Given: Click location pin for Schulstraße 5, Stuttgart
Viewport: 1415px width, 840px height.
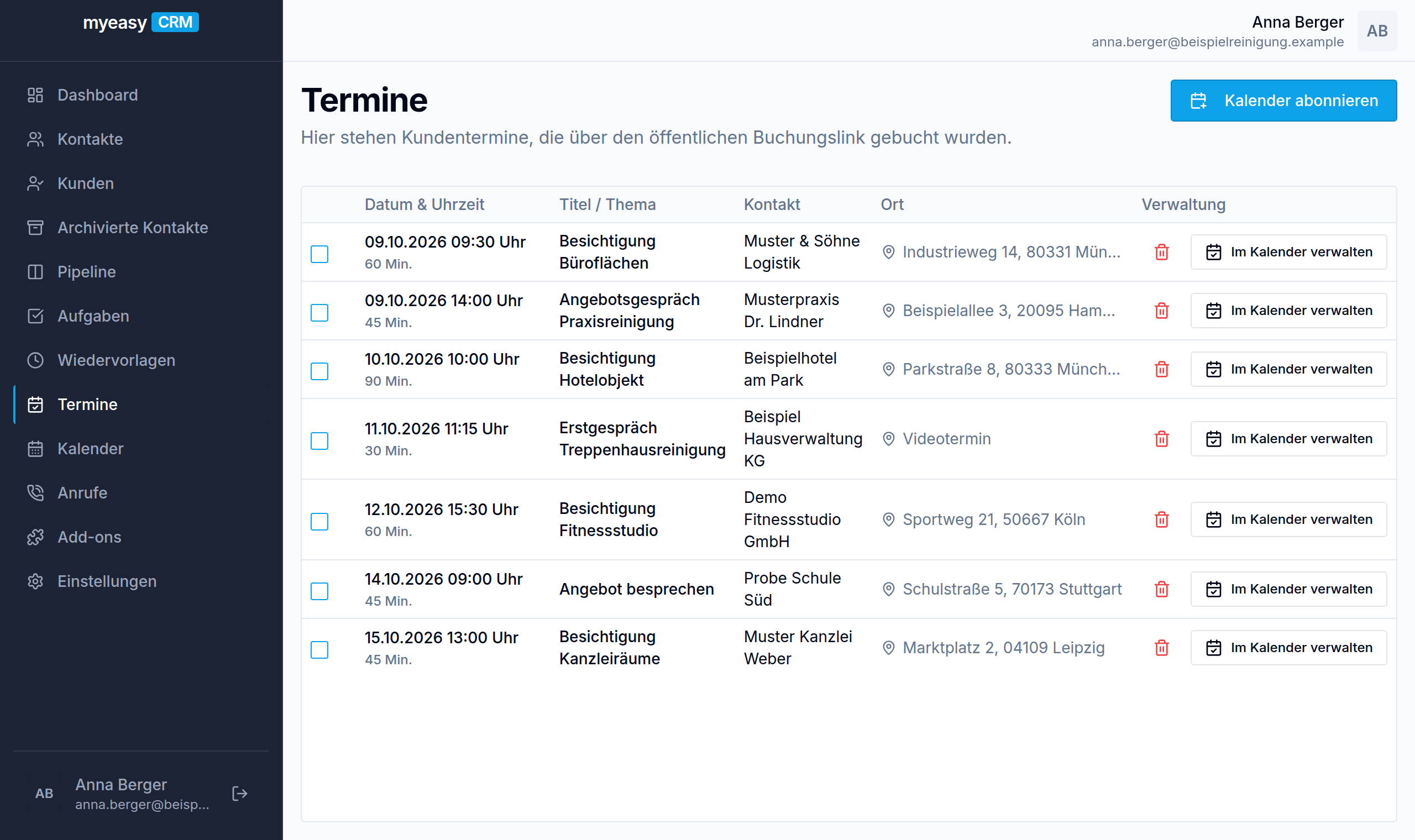Looking at the screenshot, I should pyautogui.click(x=889, y=589).
